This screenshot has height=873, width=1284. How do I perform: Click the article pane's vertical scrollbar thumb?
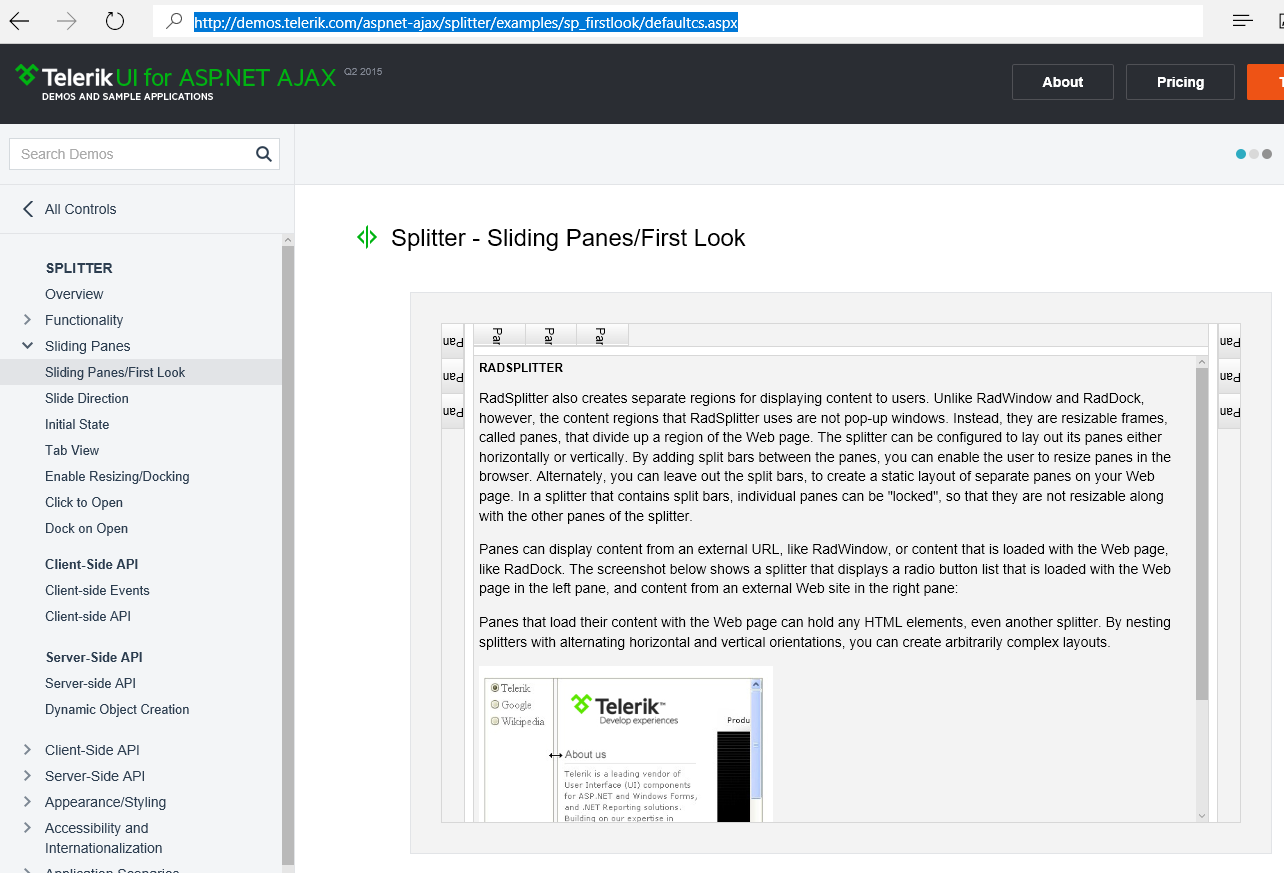[x=1202, y=534]
